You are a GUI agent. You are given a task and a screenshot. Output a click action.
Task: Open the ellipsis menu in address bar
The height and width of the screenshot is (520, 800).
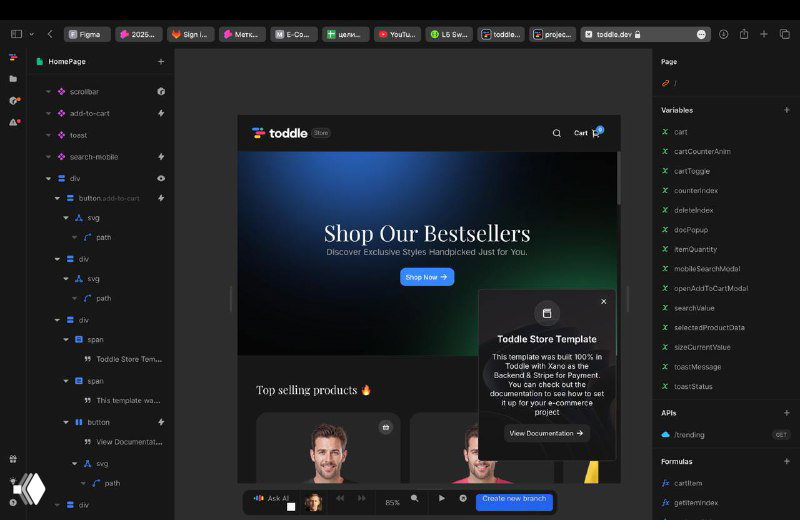(702, 34)
